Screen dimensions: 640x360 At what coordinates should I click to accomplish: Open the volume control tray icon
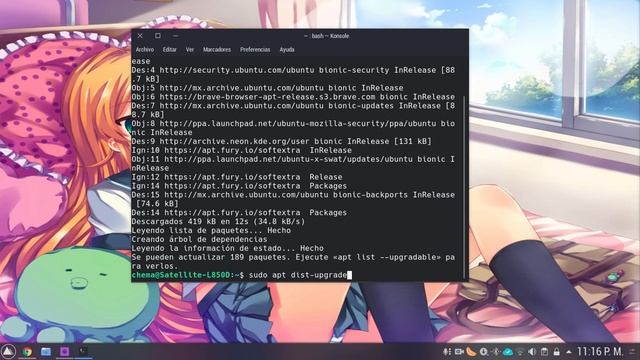point(532,351)
